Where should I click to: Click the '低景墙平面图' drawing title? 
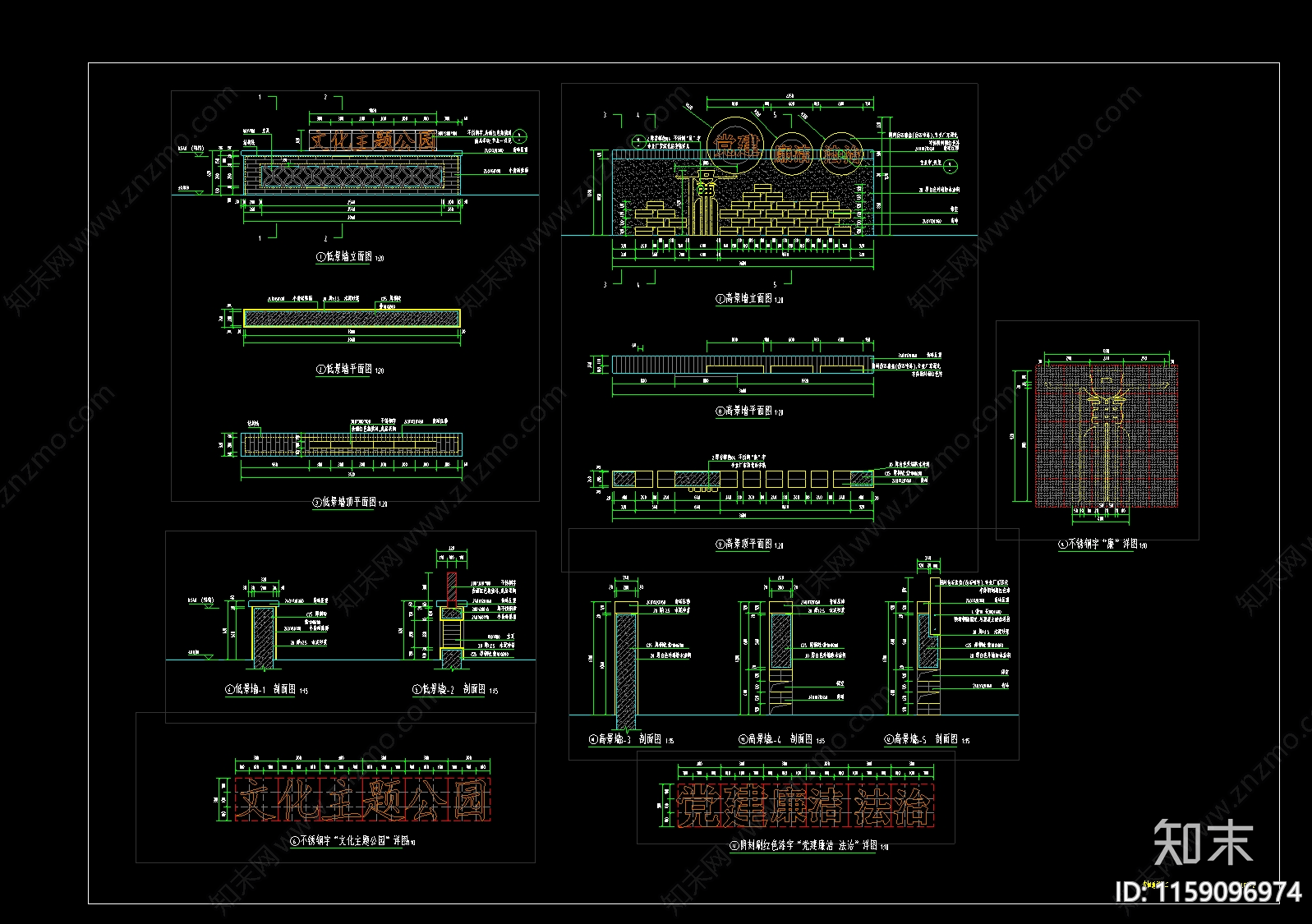point(350,370)
